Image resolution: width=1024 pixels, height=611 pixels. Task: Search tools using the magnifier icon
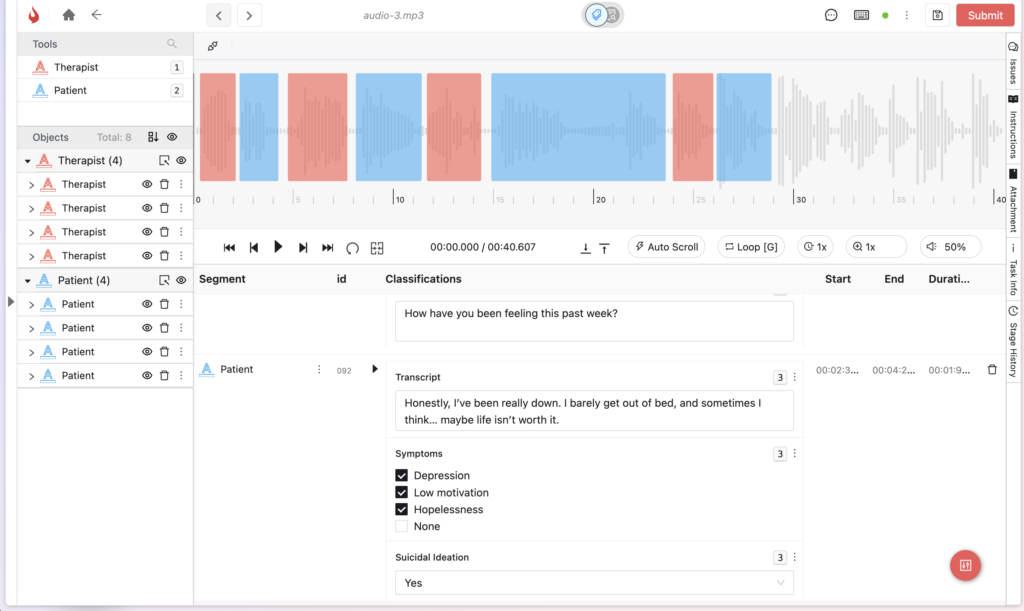click(x=172, y=44)
